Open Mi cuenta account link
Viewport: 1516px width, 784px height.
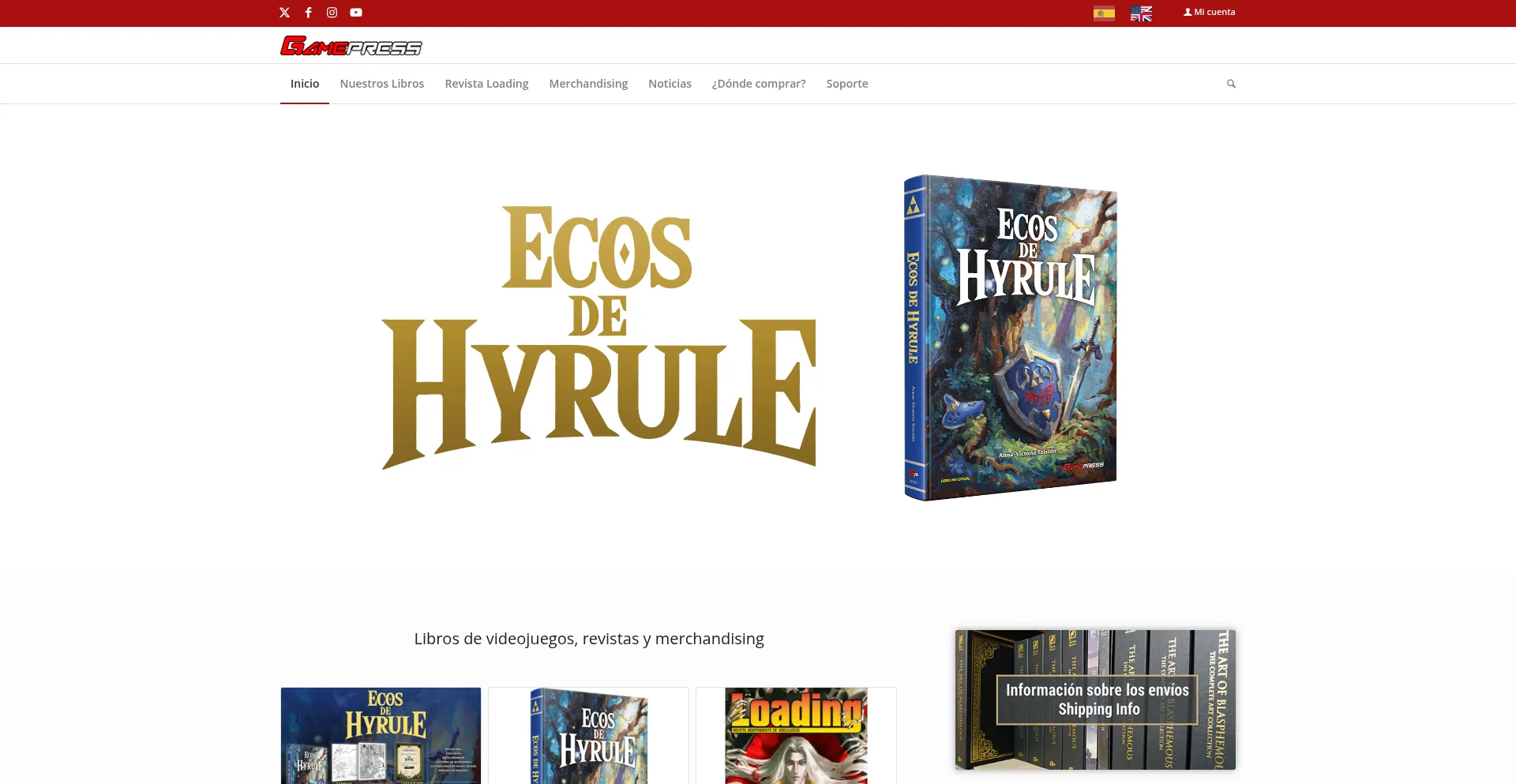tap(1209, 12)
